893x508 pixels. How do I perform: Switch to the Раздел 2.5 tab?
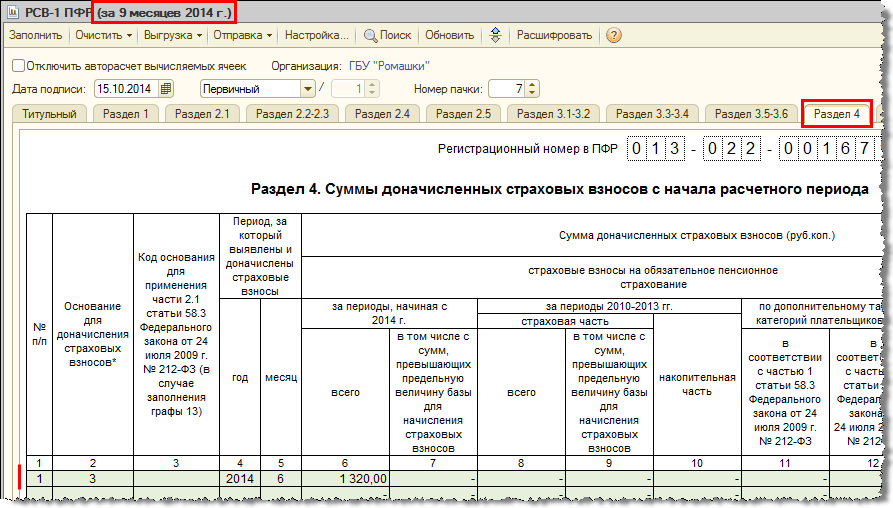pos(463,114)
